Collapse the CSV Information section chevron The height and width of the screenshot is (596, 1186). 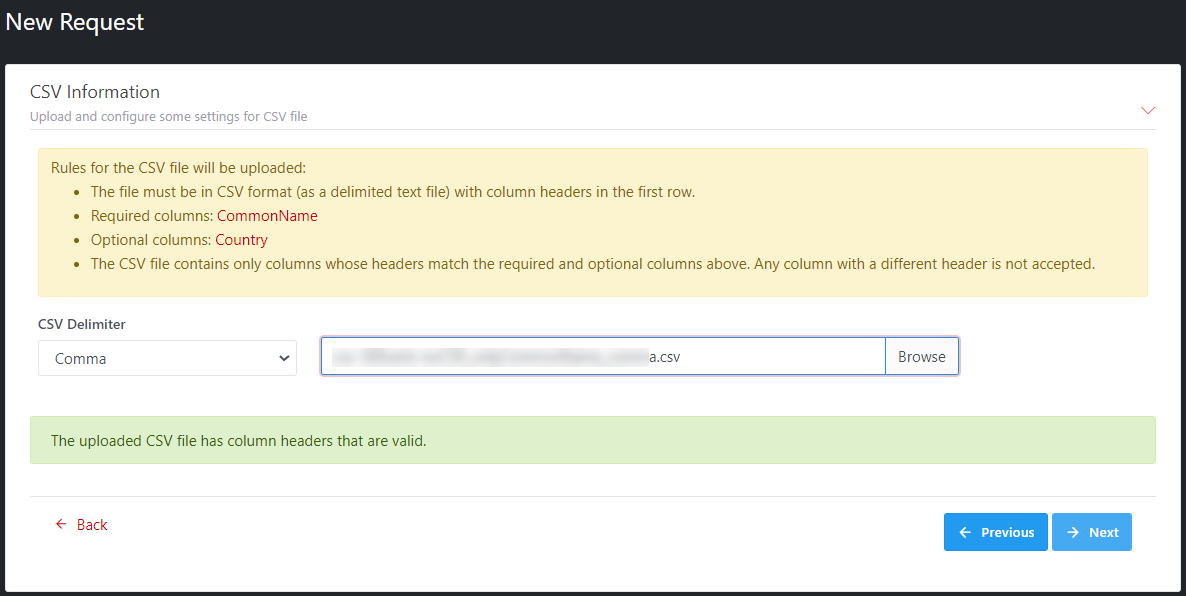click(1148, 110)
